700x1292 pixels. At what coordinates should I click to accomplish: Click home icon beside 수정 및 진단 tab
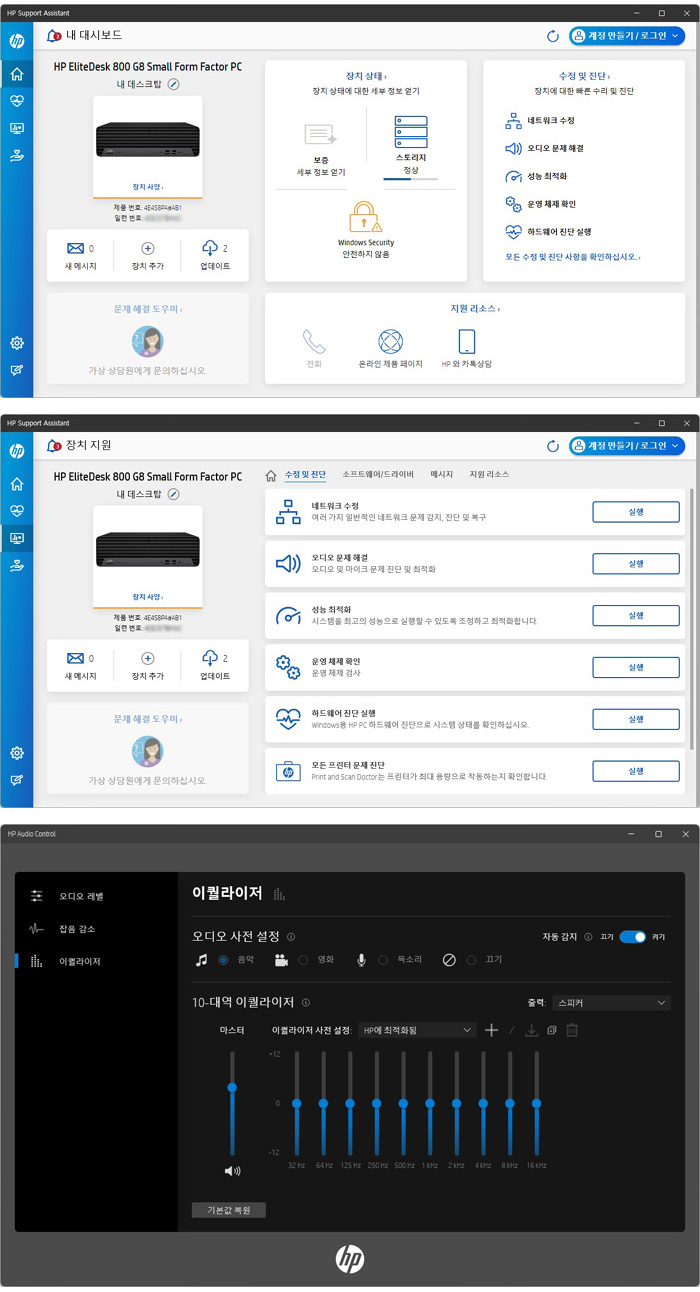270,474
